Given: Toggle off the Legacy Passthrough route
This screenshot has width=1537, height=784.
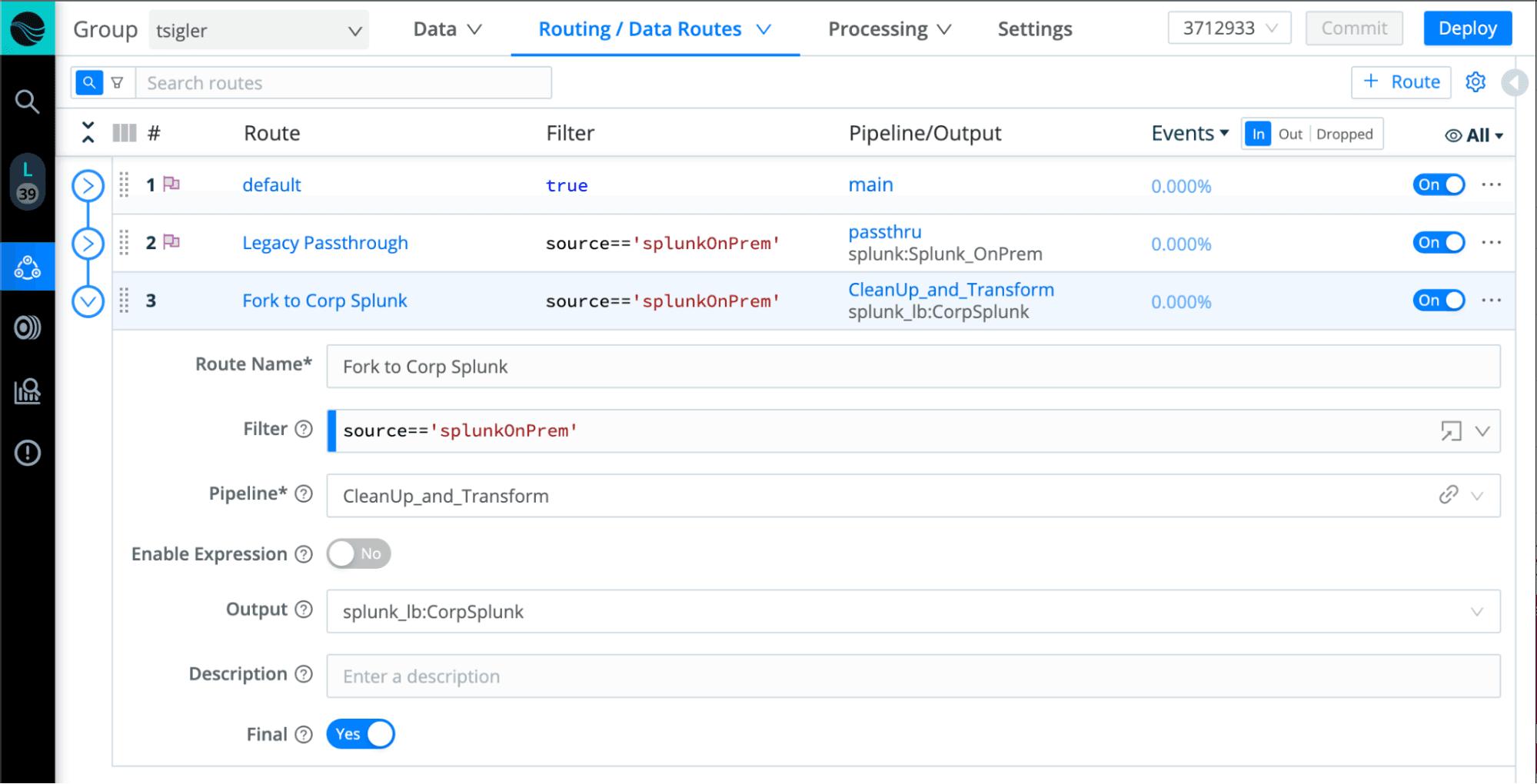Looking at the screenshot, I should (x=1438, y=243).
